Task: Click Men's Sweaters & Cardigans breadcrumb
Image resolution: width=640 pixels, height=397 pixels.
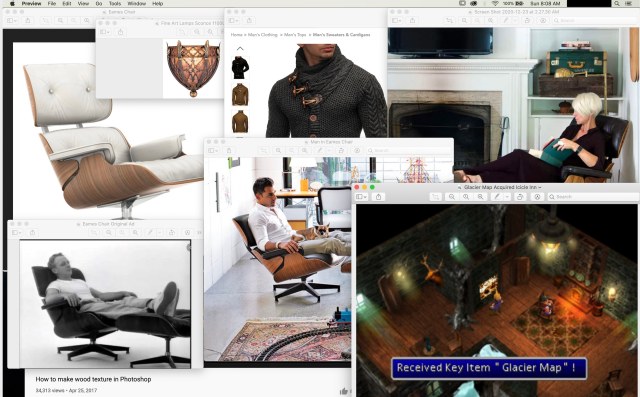Action: coord(342,35)
